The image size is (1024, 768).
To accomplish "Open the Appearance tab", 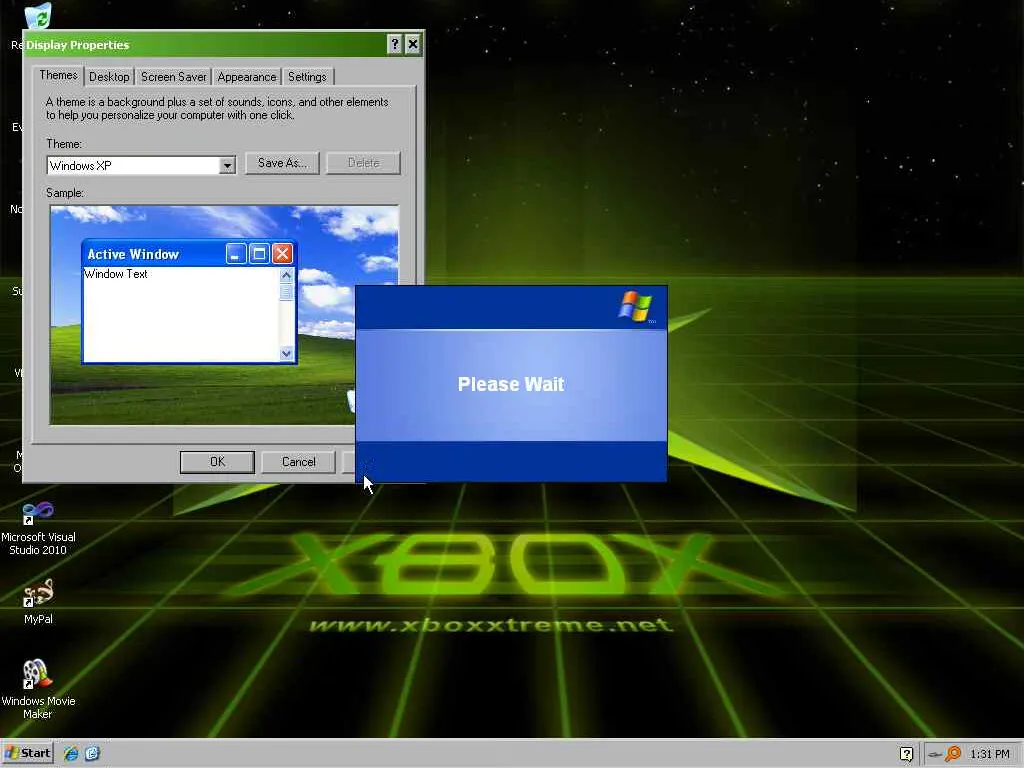I will [x=247, y=77].
